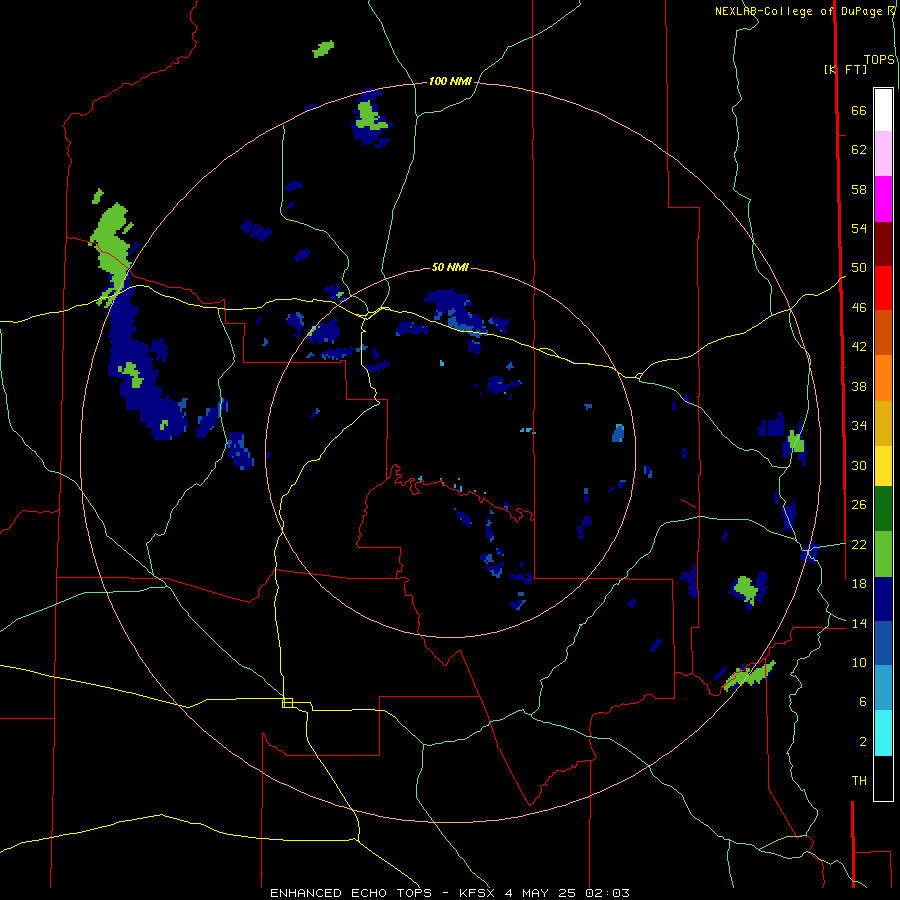Click the lone green echo above the 100 NMI ring
Image resolution: width=900 pixels, height=900 pixels.
323,49
